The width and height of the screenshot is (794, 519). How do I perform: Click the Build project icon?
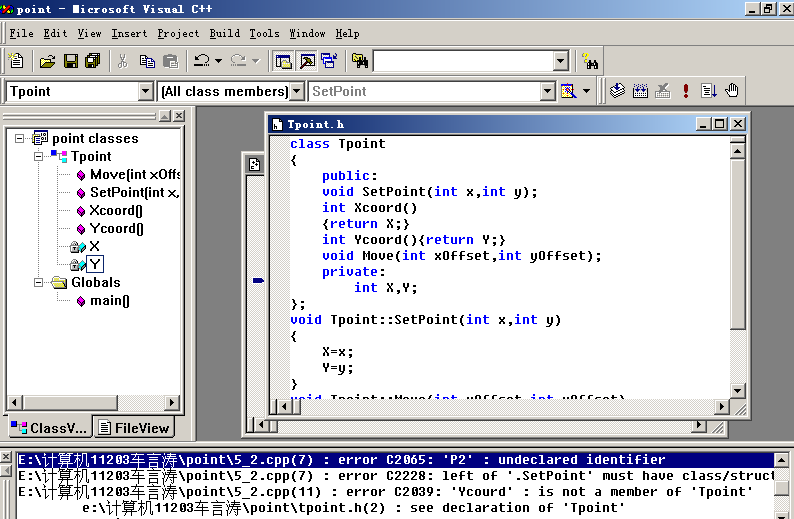640,91
